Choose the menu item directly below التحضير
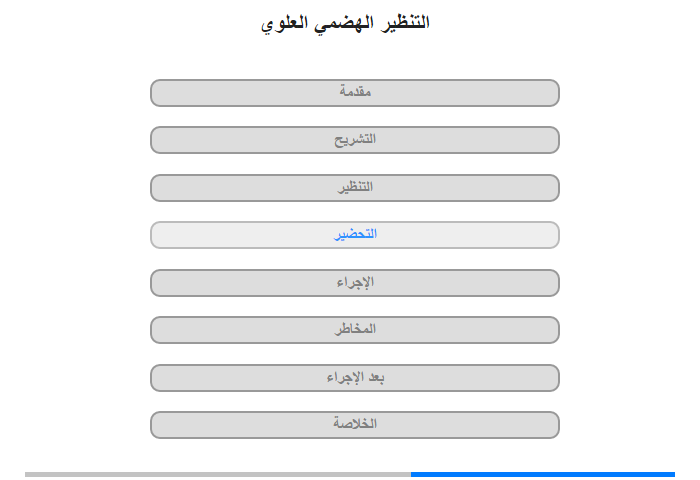 tap(355, 283)
